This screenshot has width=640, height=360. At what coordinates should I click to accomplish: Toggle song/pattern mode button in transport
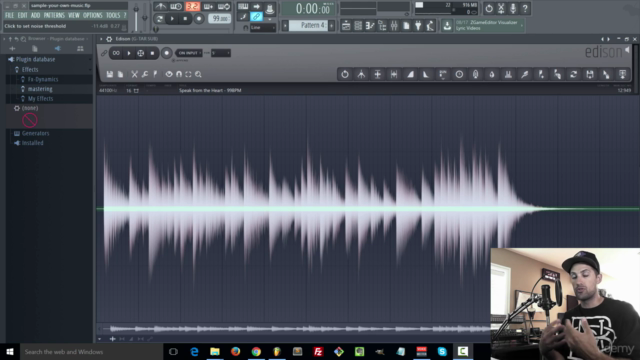(x=160, y=19)
